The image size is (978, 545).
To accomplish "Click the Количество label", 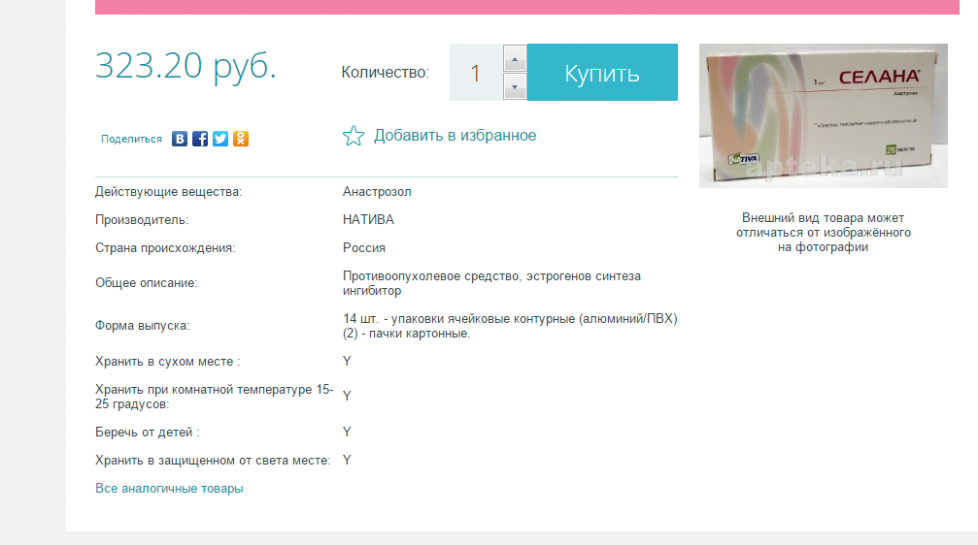I will 385,73.
